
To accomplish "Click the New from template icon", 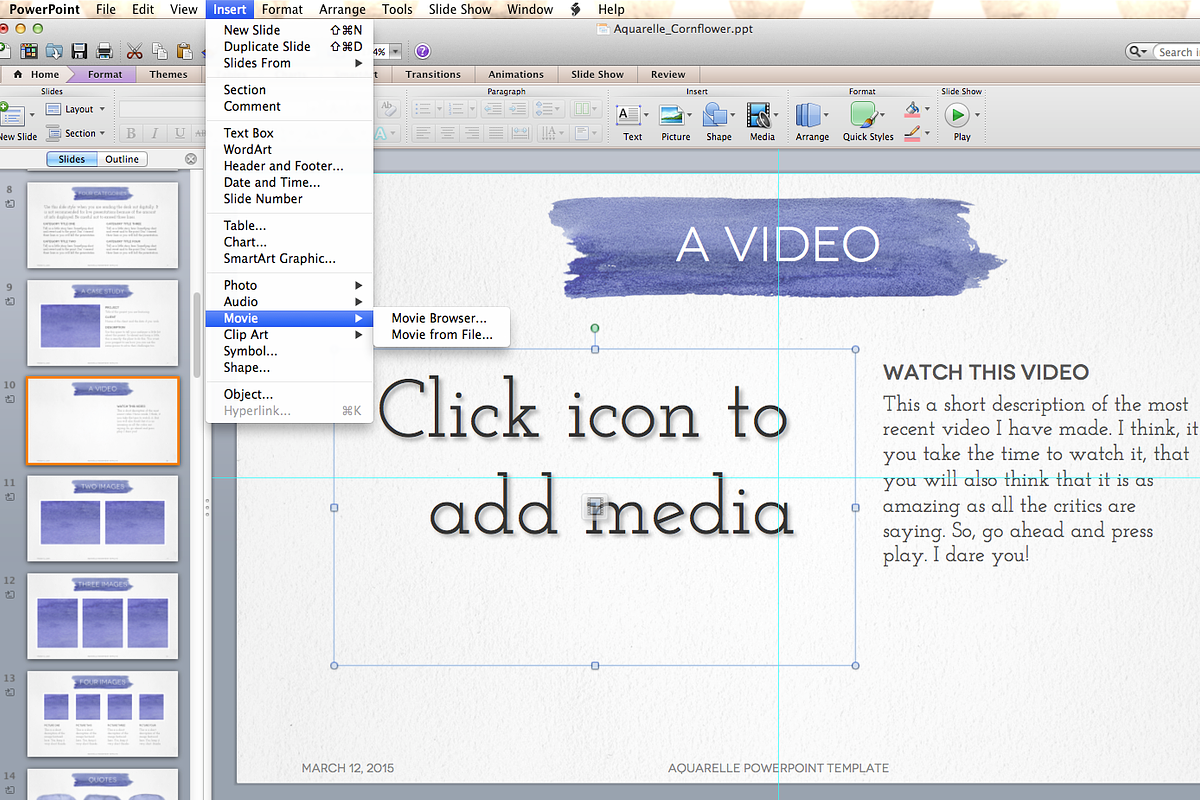I will tap(29, 51).
